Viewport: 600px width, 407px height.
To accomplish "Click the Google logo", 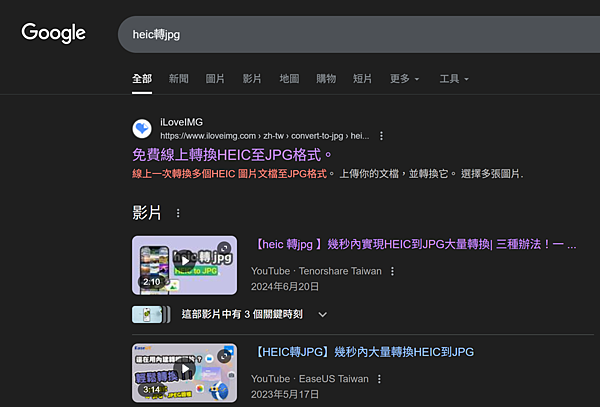I will (53, 33).
